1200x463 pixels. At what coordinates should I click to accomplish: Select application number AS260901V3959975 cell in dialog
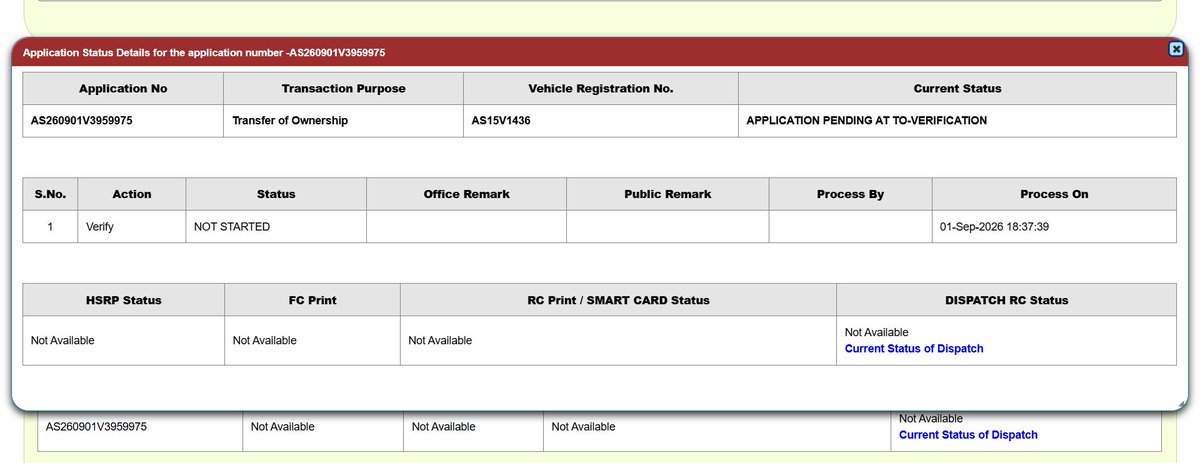point(123,121)
